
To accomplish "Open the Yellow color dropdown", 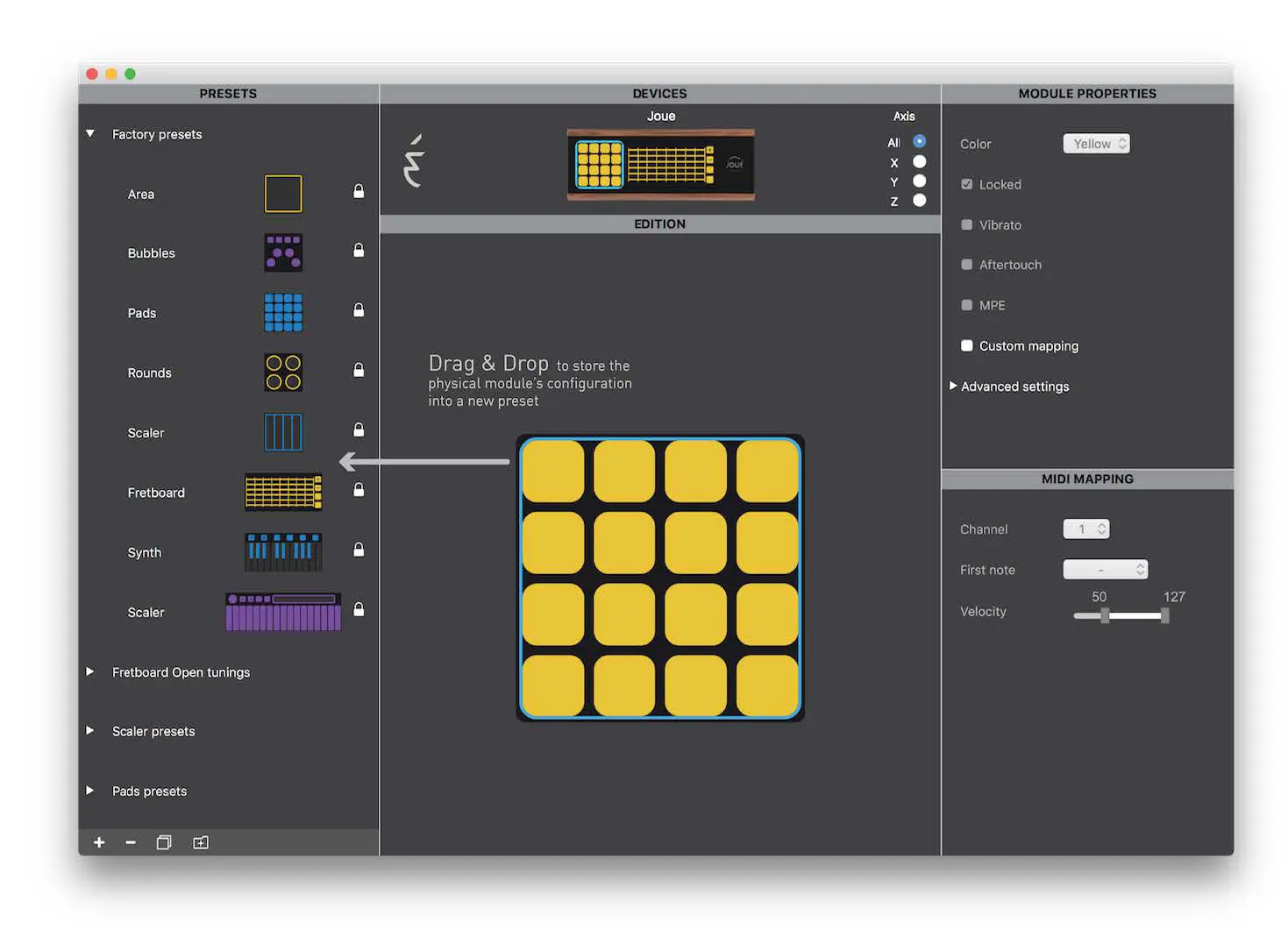I will coord(1096,144).
